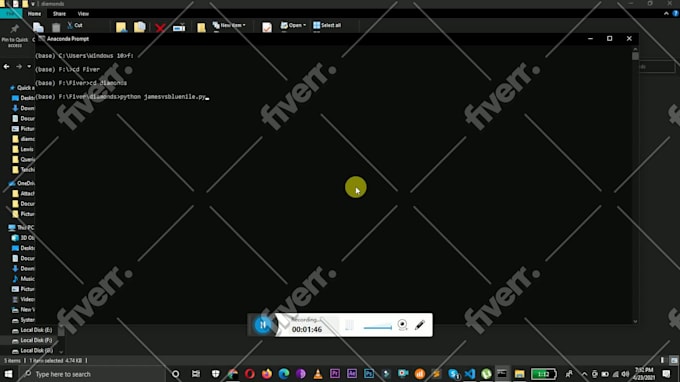Click the volume icon in system tray
The width and height of the screenshot is (680, 382).
tap(625, 374)
